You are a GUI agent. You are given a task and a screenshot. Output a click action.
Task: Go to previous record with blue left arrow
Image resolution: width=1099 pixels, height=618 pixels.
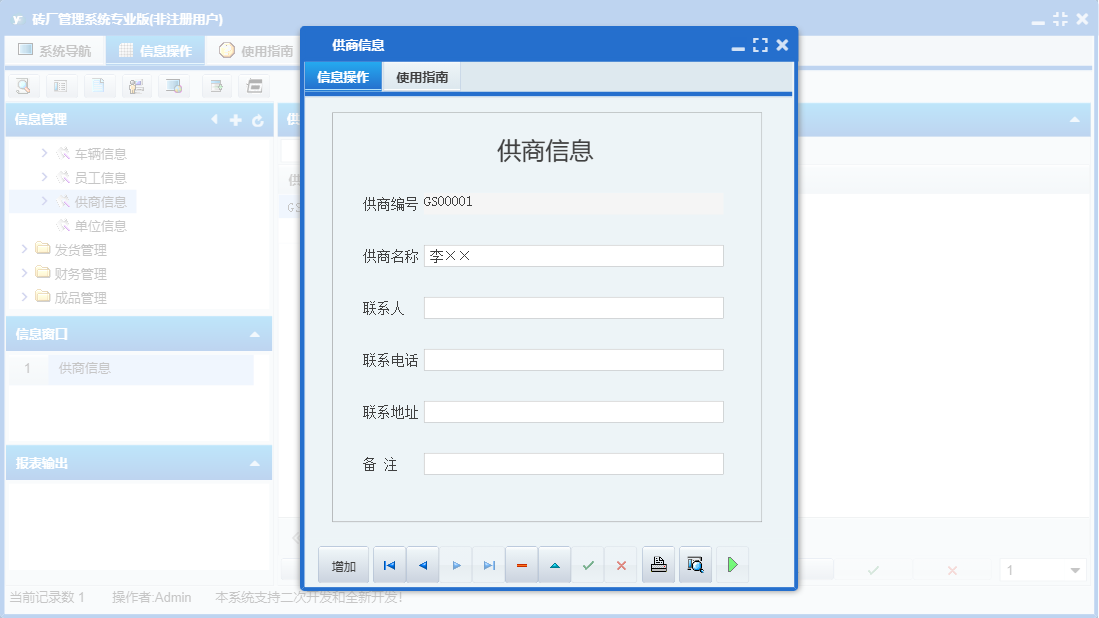pyautogui.click(x=422, y=564)
